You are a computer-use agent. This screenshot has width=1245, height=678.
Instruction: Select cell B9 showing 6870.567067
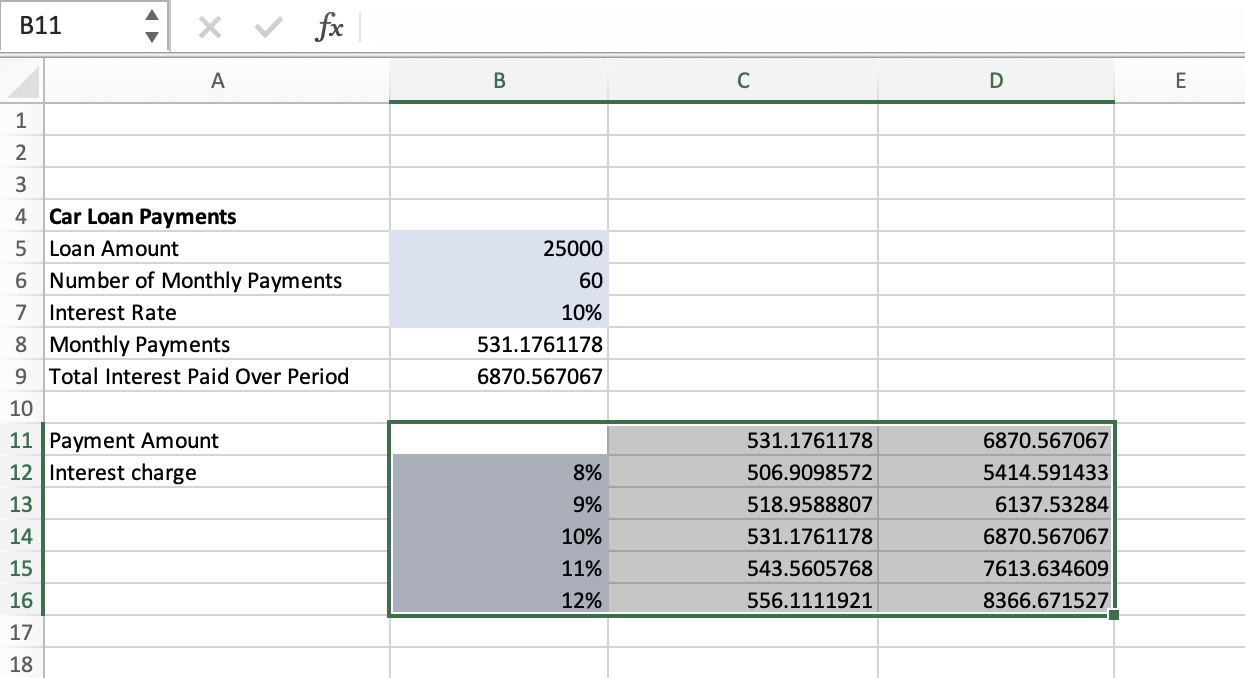tap(498, 376)
